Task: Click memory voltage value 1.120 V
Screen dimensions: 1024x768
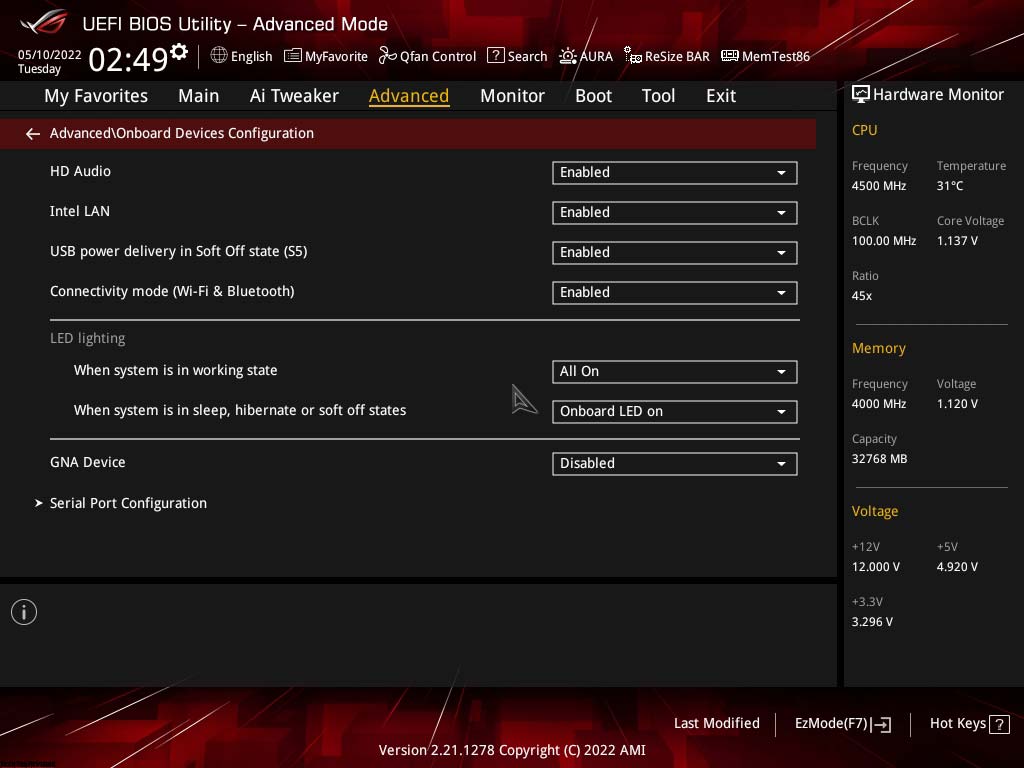Action: pos(957,404)
